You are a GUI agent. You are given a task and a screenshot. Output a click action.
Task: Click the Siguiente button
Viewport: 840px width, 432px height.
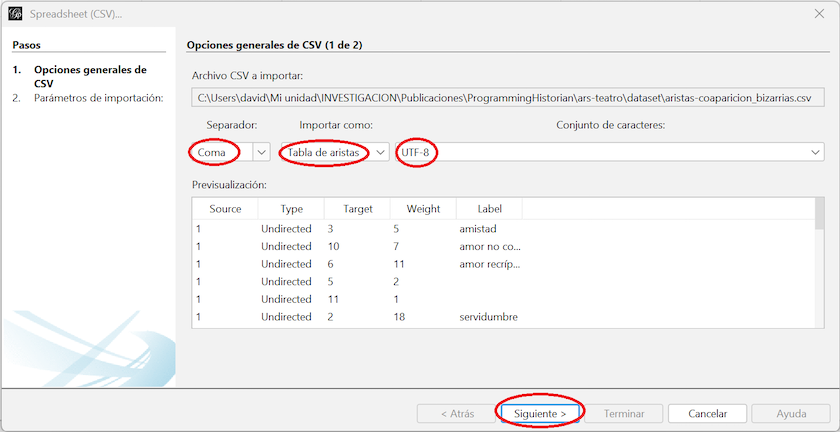(539, 413)
